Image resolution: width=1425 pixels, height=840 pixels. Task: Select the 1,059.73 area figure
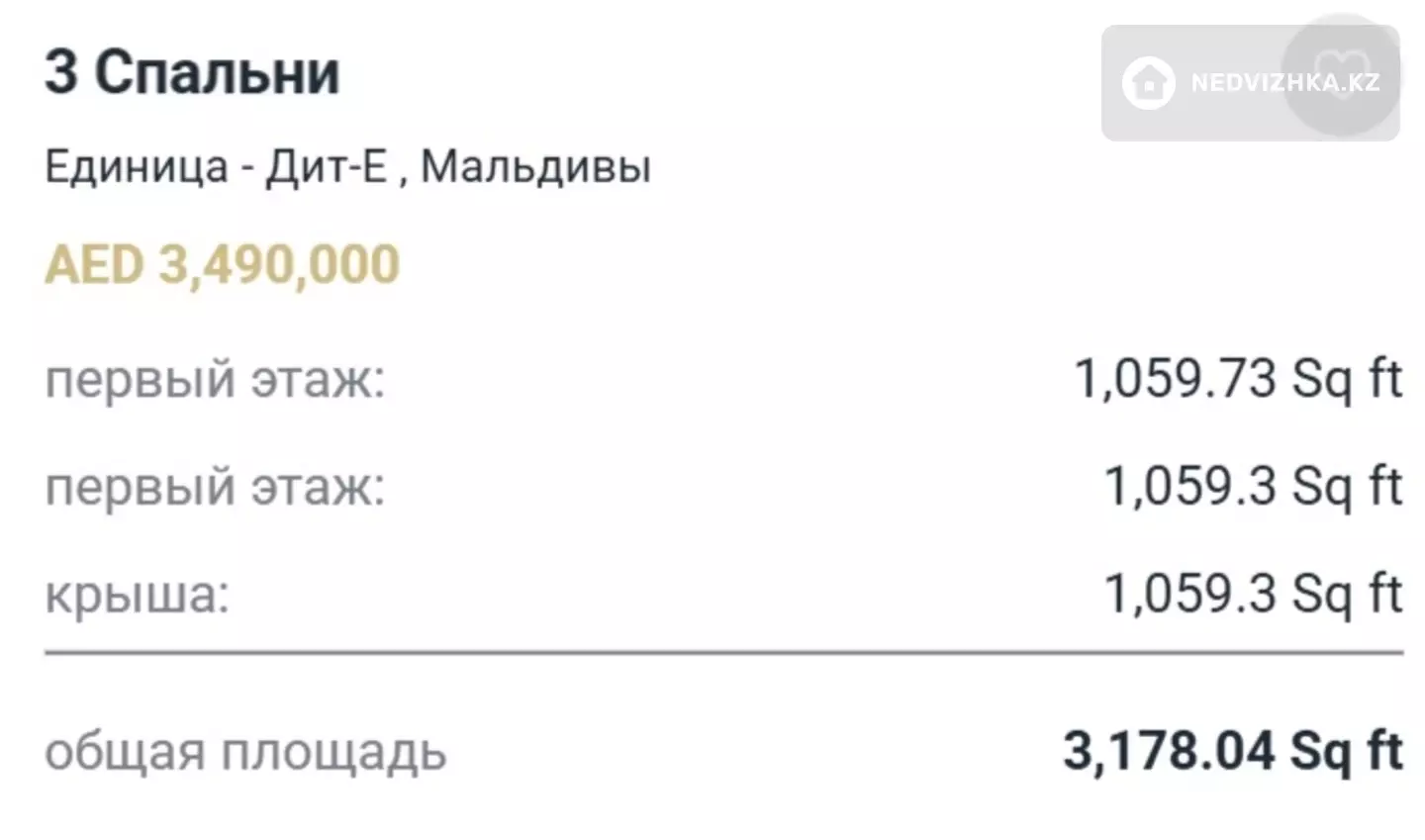(x=1176, y=379)
